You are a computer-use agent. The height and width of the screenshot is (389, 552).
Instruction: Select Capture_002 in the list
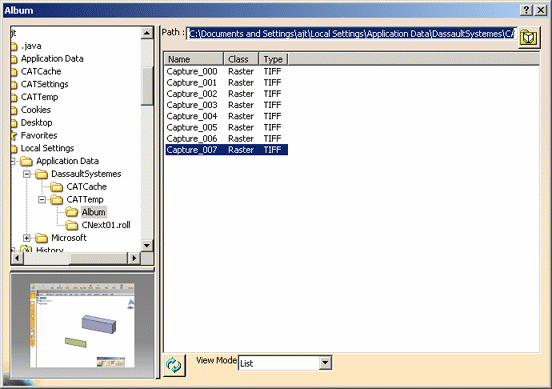coord(227,94)
